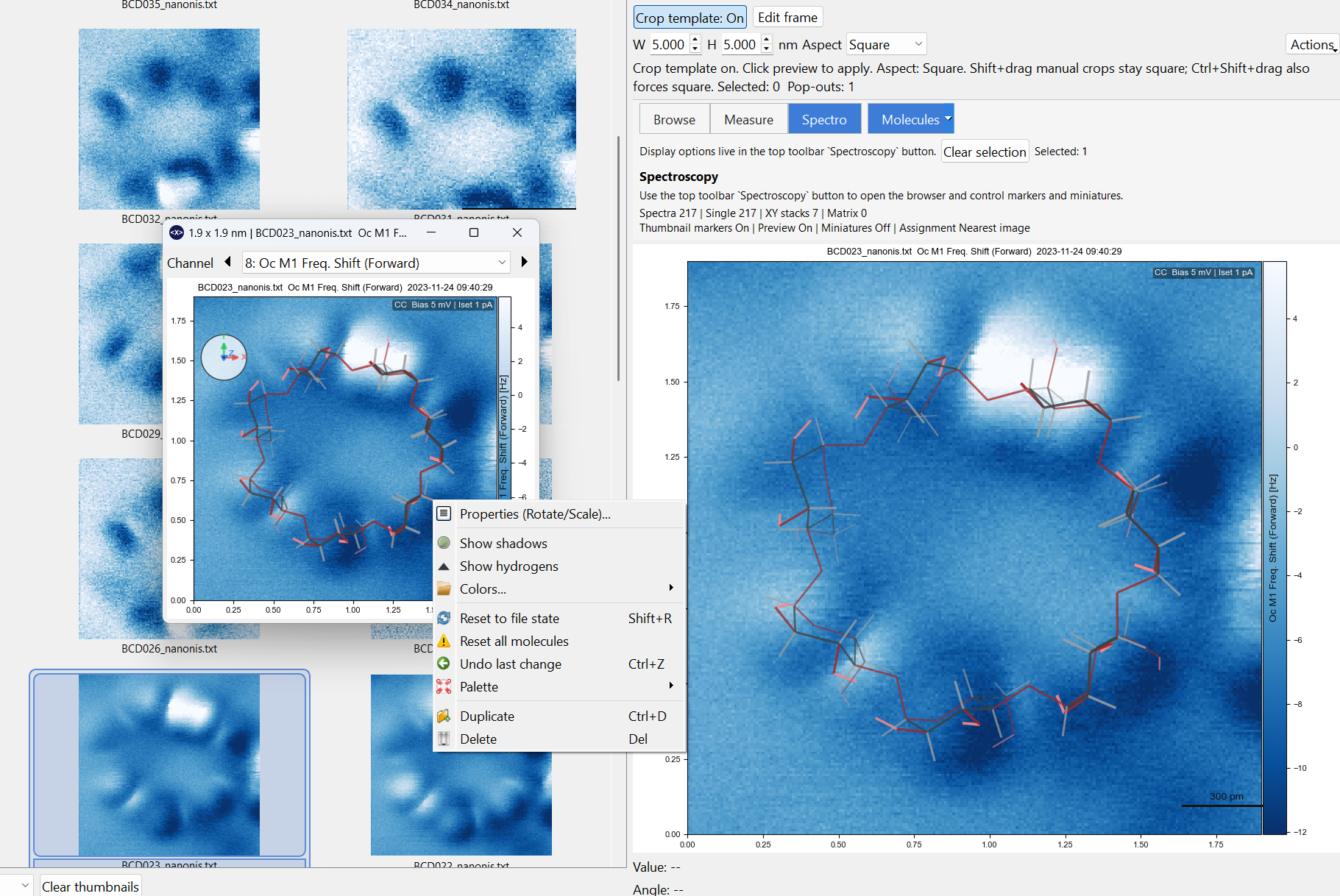Click the green Show shadows icon
This screenshot has height=896, width=1340.
(444, 543)
